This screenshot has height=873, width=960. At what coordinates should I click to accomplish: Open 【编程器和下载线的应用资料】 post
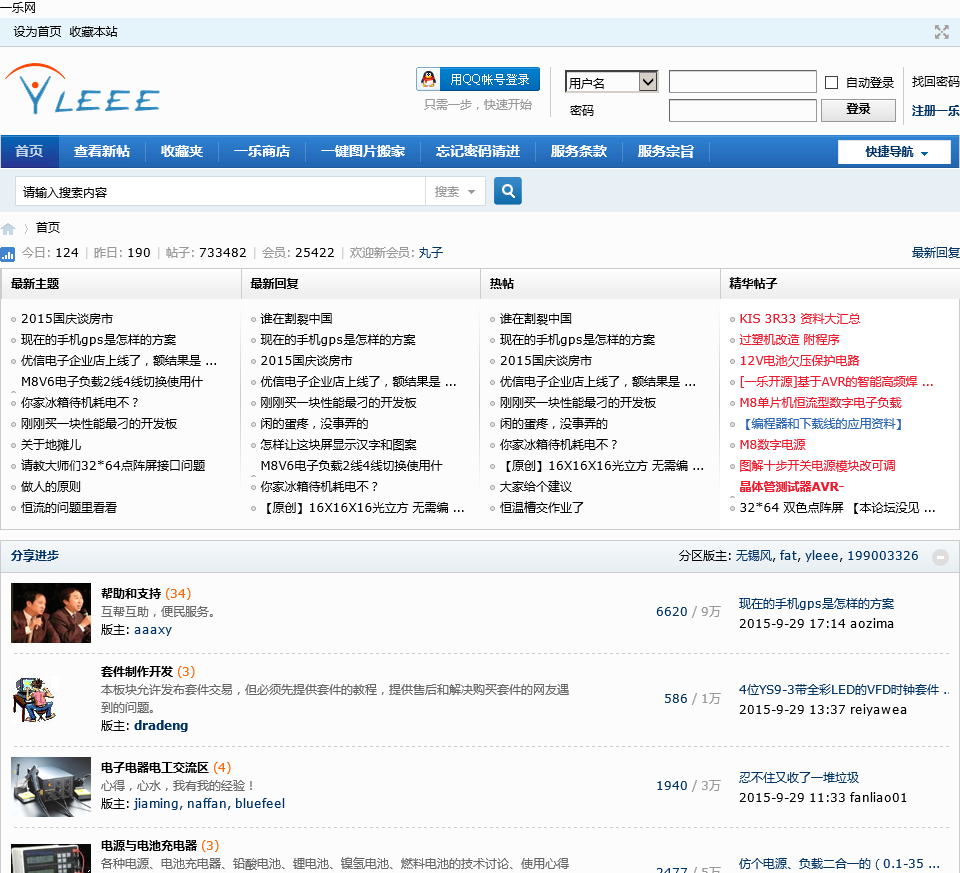click(x=821, y=424)
